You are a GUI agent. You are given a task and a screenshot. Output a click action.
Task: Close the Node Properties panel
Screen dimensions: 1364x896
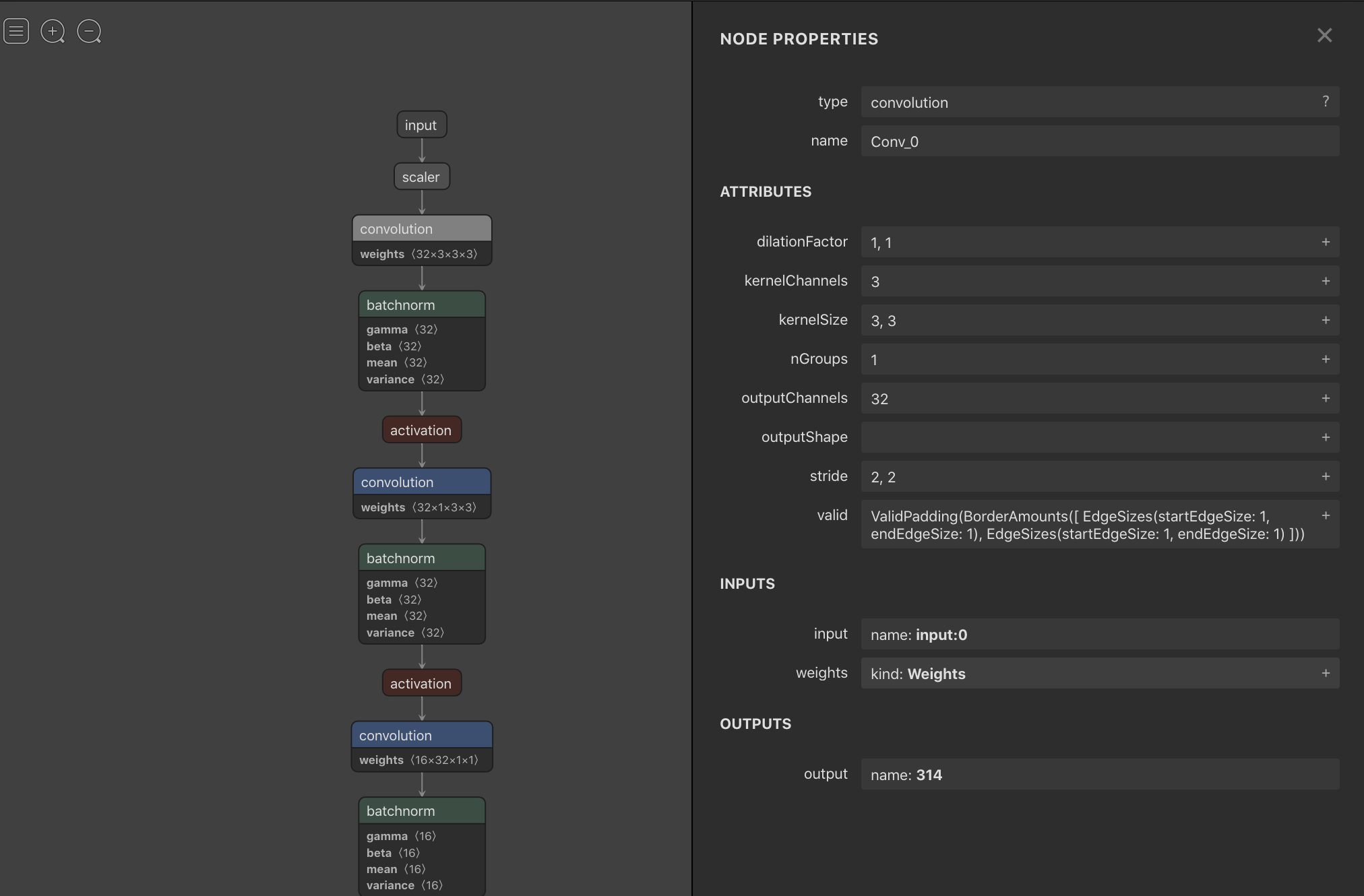[1324, 35]
